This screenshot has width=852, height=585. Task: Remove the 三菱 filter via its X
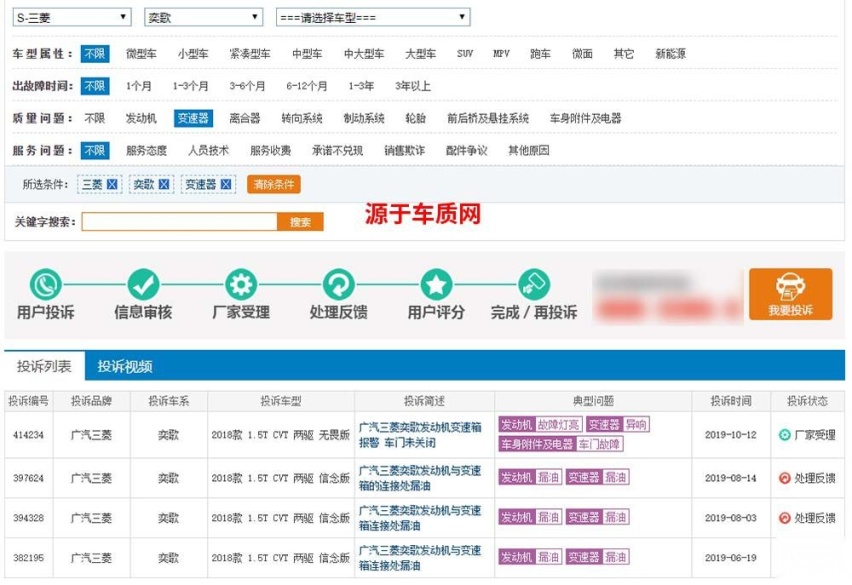(112, 184)
